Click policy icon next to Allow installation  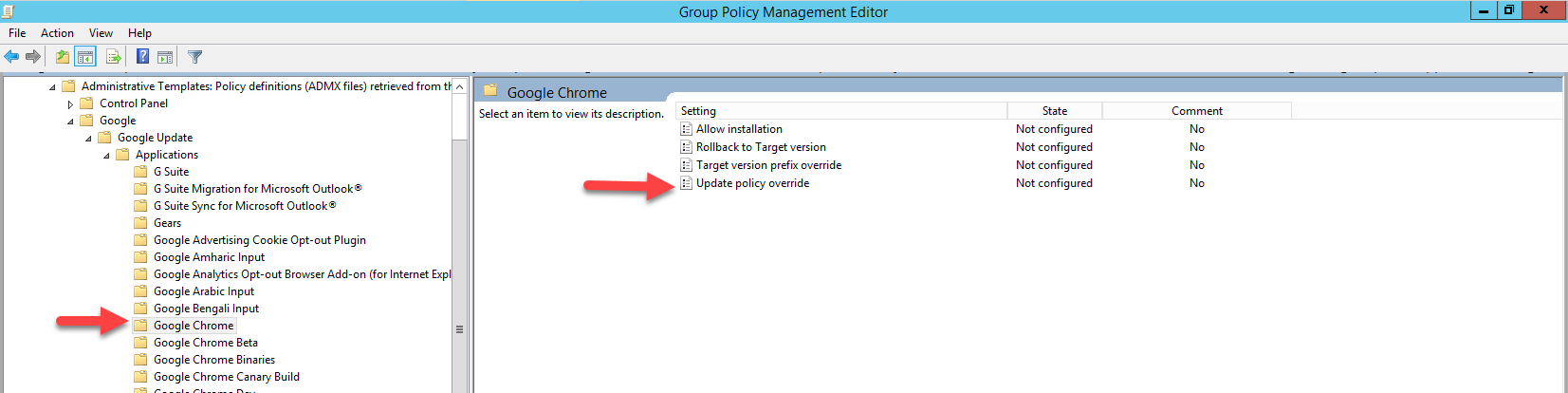686,129
